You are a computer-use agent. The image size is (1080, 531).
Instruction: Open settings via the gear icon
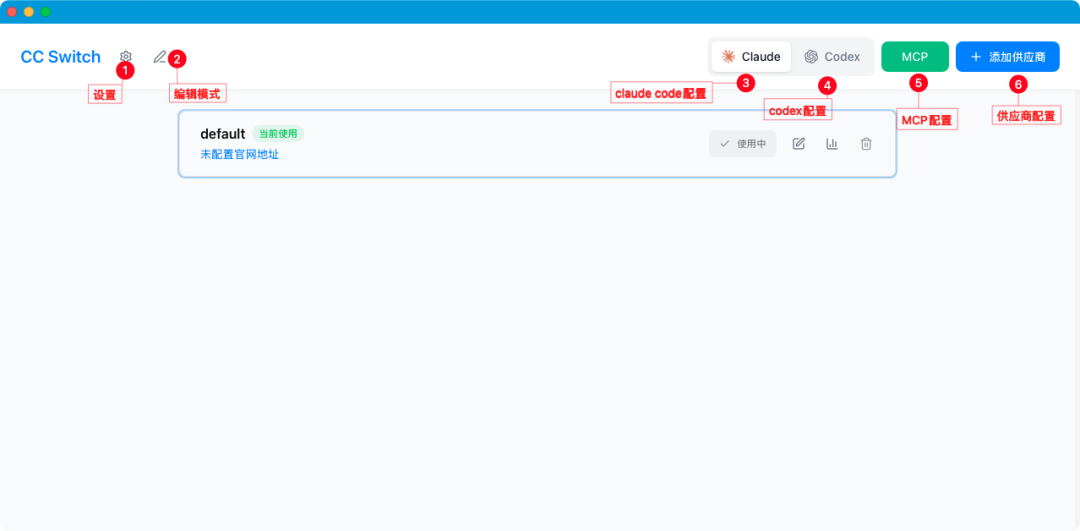coord(125,57)
